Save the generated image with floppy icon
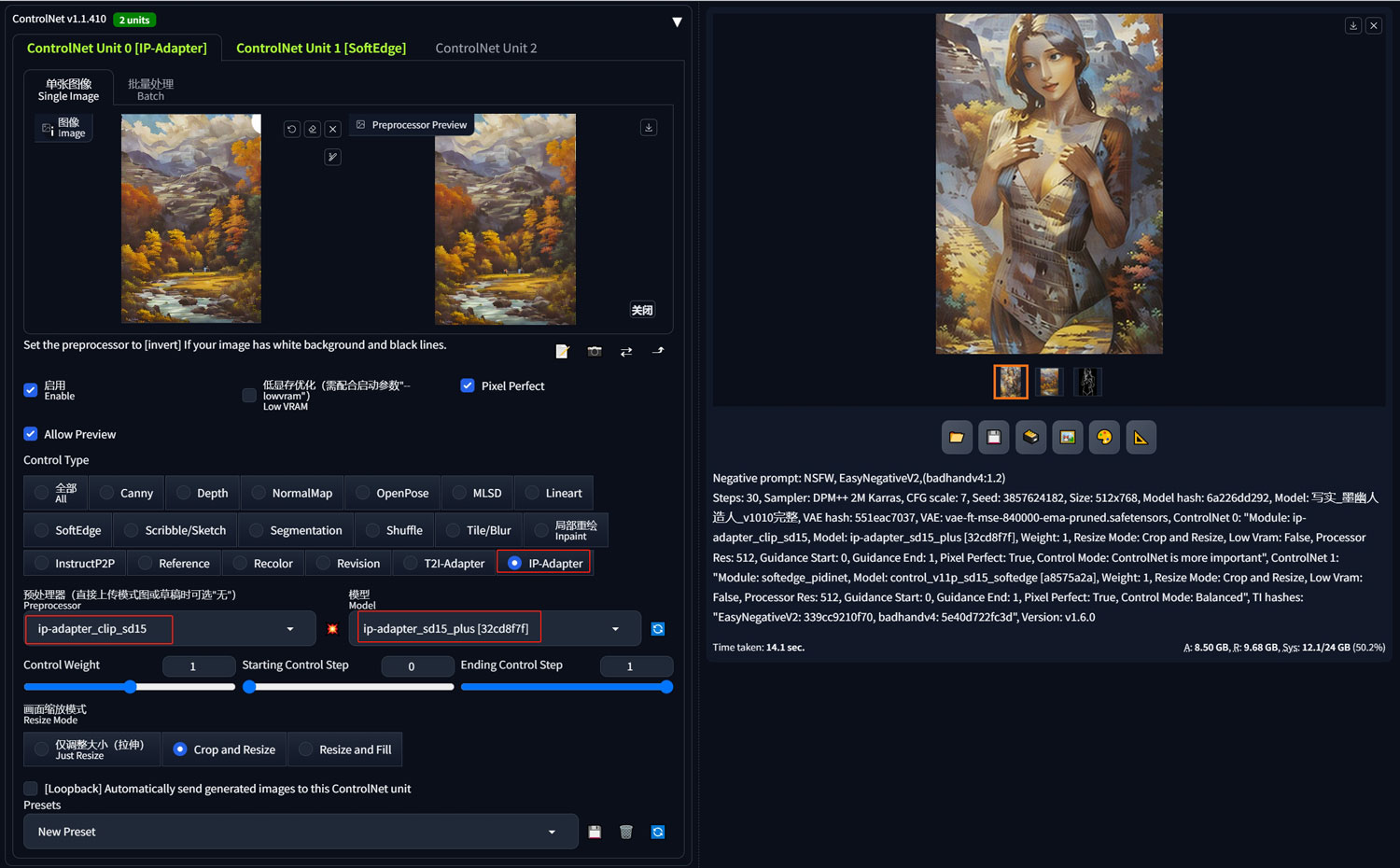Screen dimensions: 1400x868 point(994,437)
